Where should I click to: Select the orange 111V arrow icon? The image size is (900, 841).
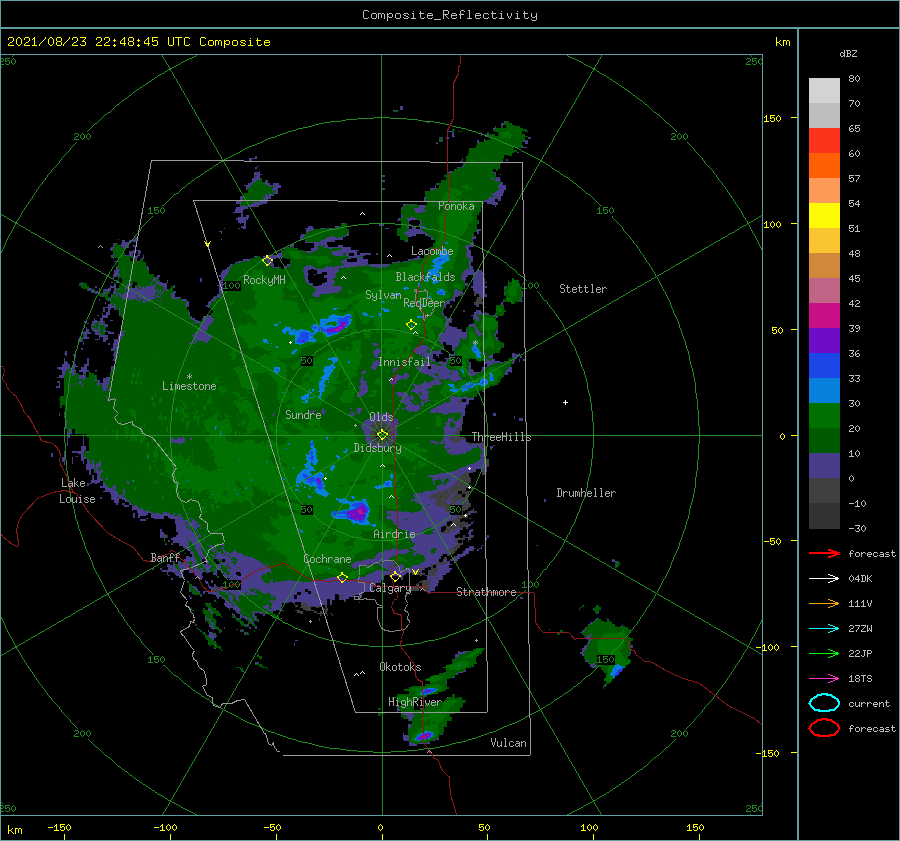[x=824, y=603]
